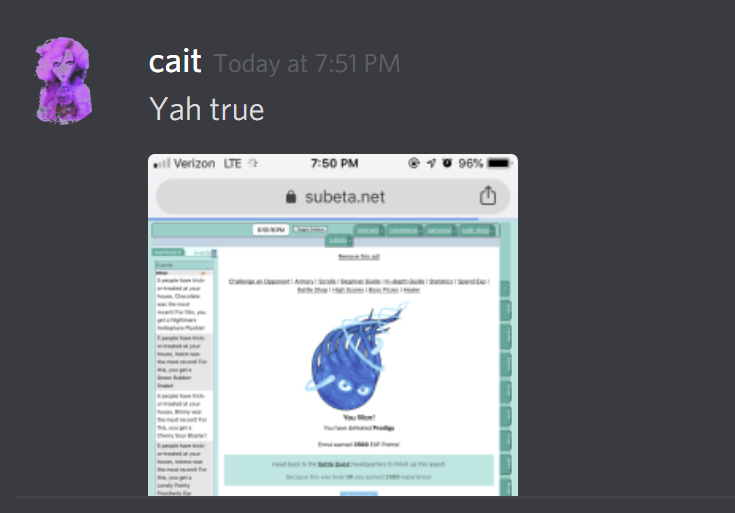Image resolution: width=735 pixels, height=513 pixels.
Task: Open the personal dropdown menu
Action: [x=440, y=230]
